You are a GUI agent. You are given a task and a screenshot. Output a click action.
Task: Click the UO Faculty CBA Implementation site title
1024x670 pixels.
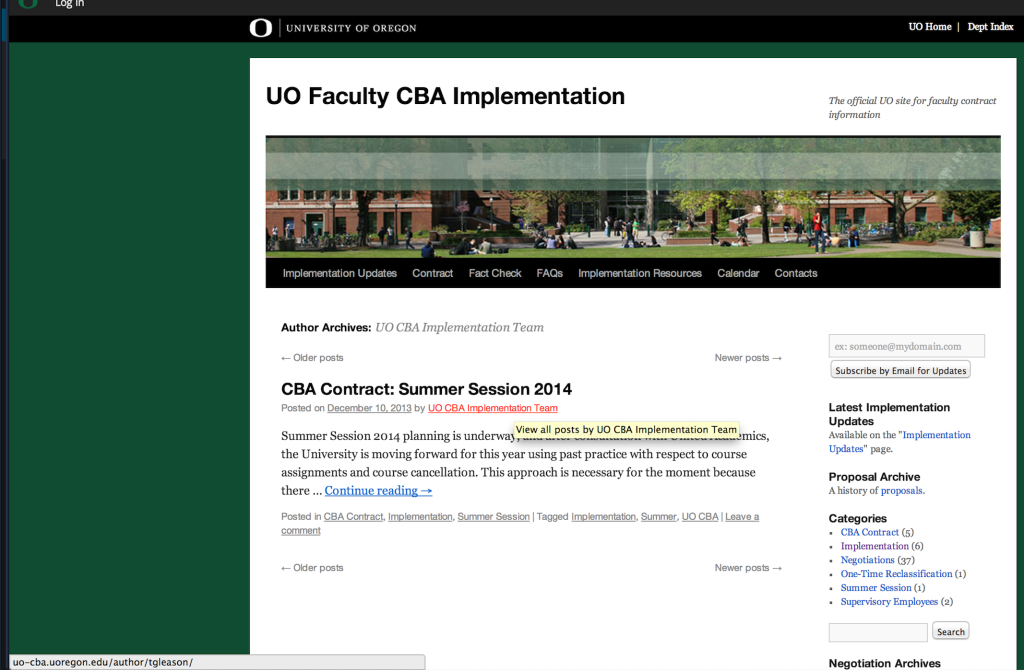click(445, 96)
